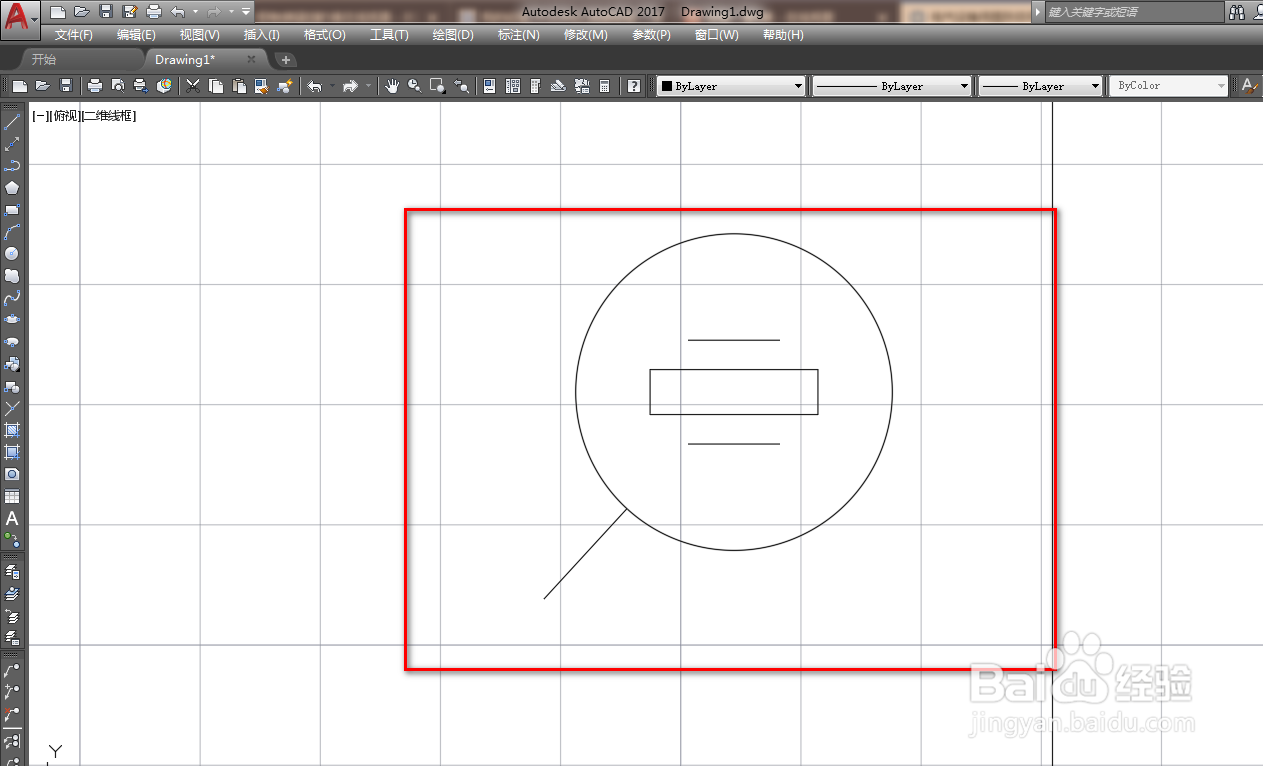Select the Line drawing tool

click(12, 122)
